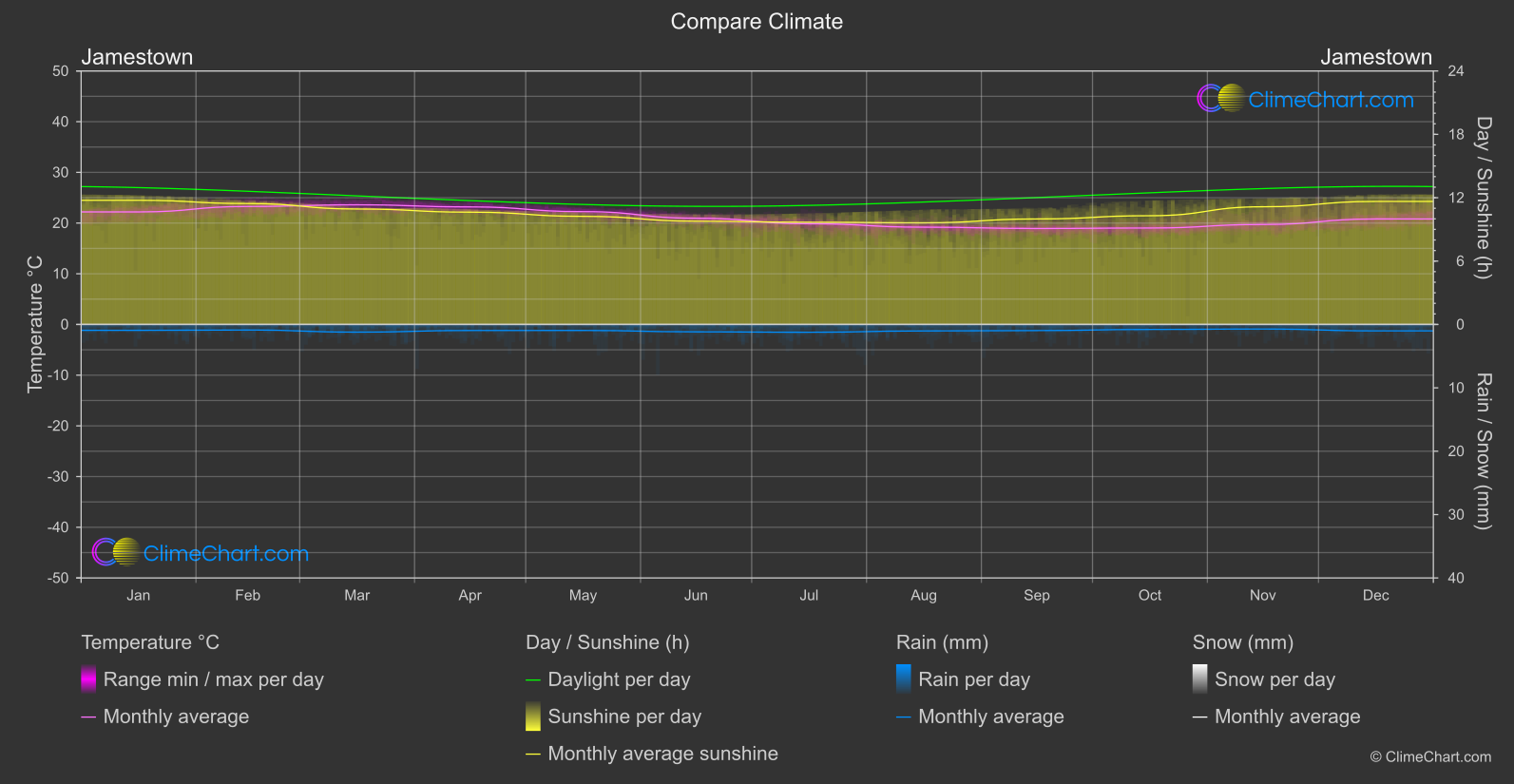Toggle Range min / max per day legend swatch
1514x784 pixels.
(88, 679)
